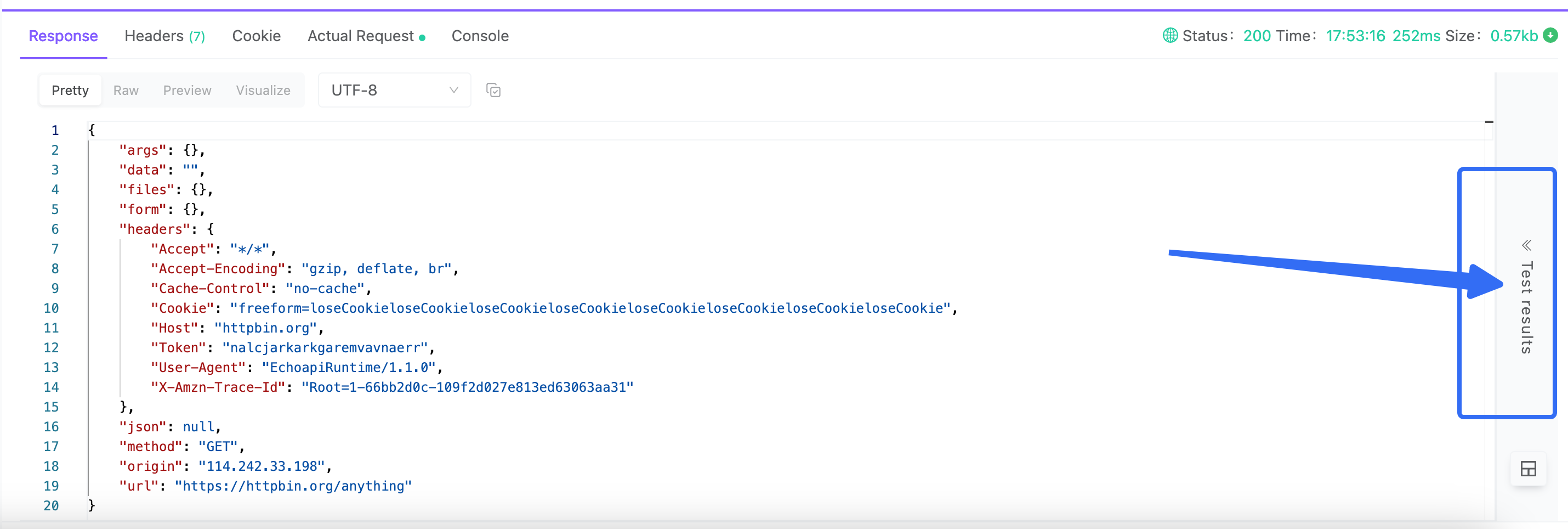Viewport: 1568px width, 529px height.
Task: Click the response time 252ms
Action: [x=1417, y=36]
